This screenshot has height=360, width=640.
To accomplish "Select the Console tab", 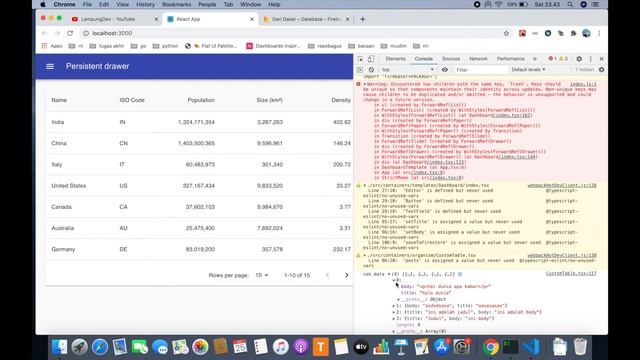I will (x=424, y=59).
